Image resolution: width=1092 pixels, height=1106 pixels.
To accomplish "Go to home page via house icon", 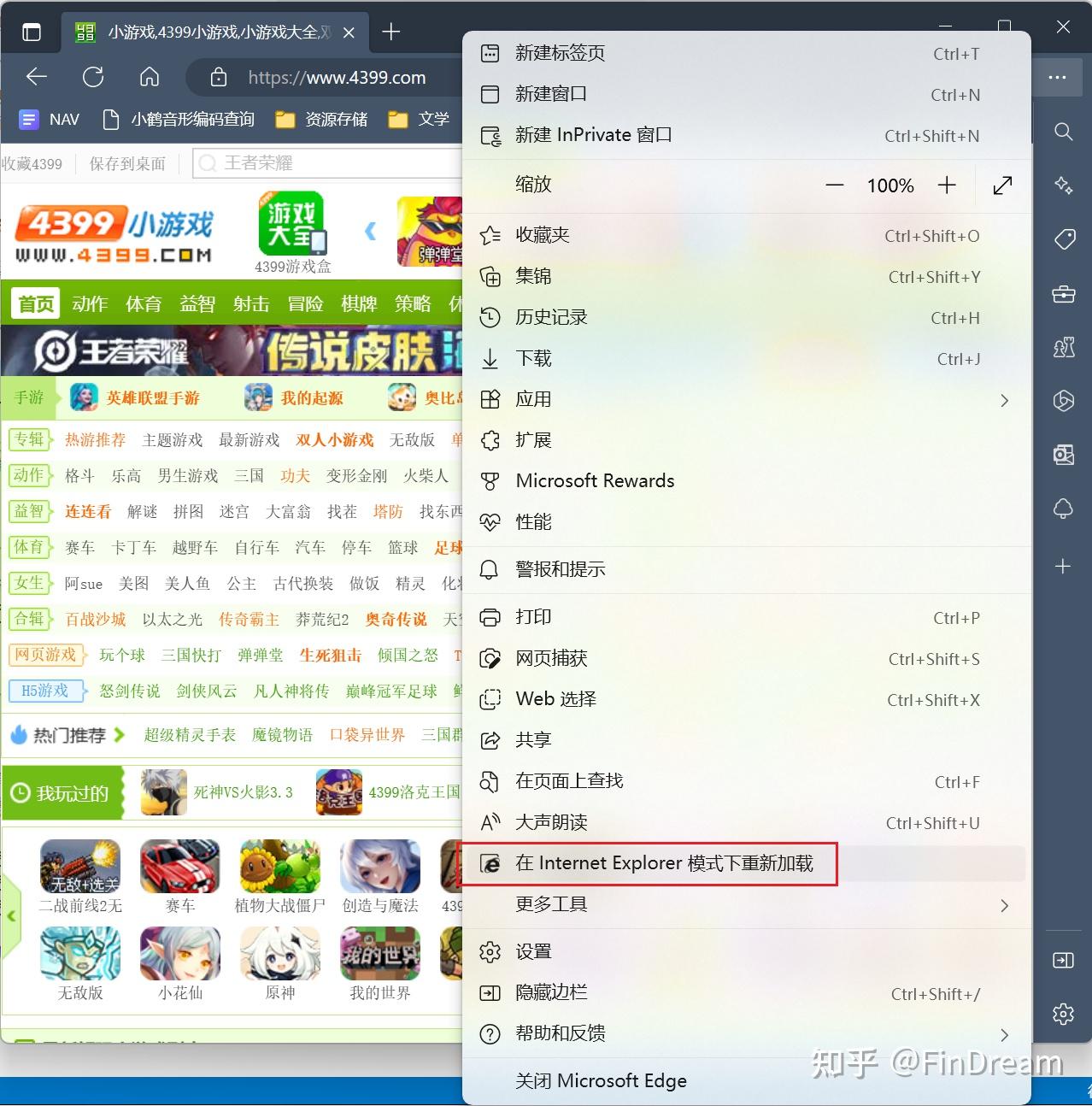I will [150, 77].
